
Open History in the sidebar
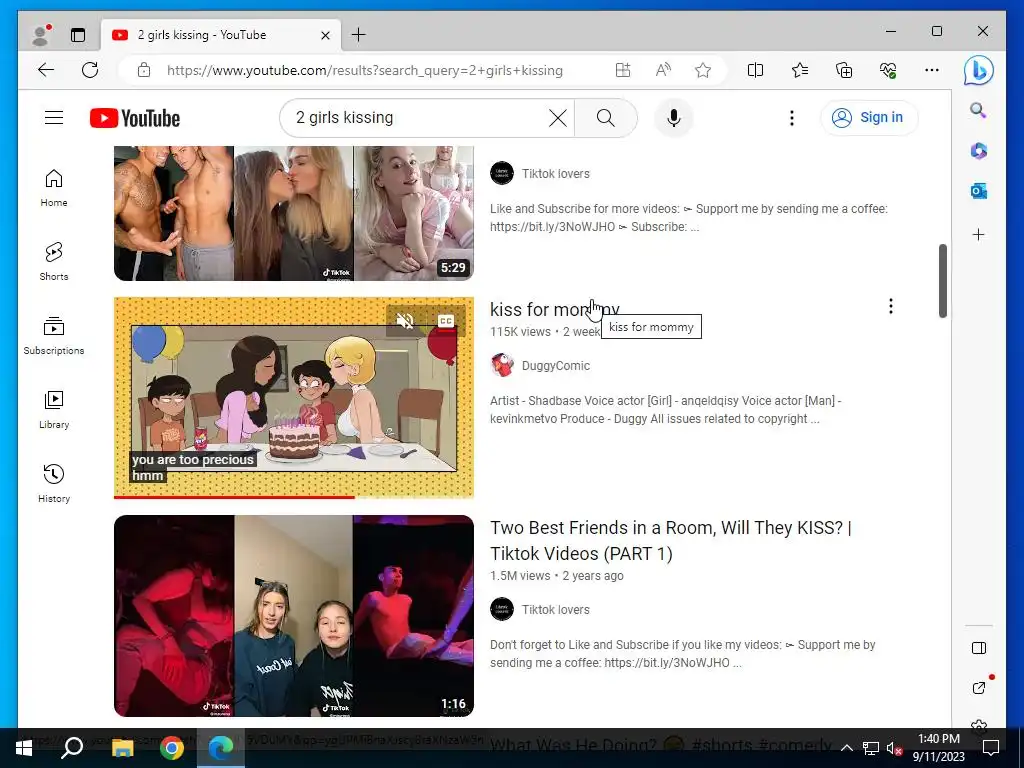[54, 483]
